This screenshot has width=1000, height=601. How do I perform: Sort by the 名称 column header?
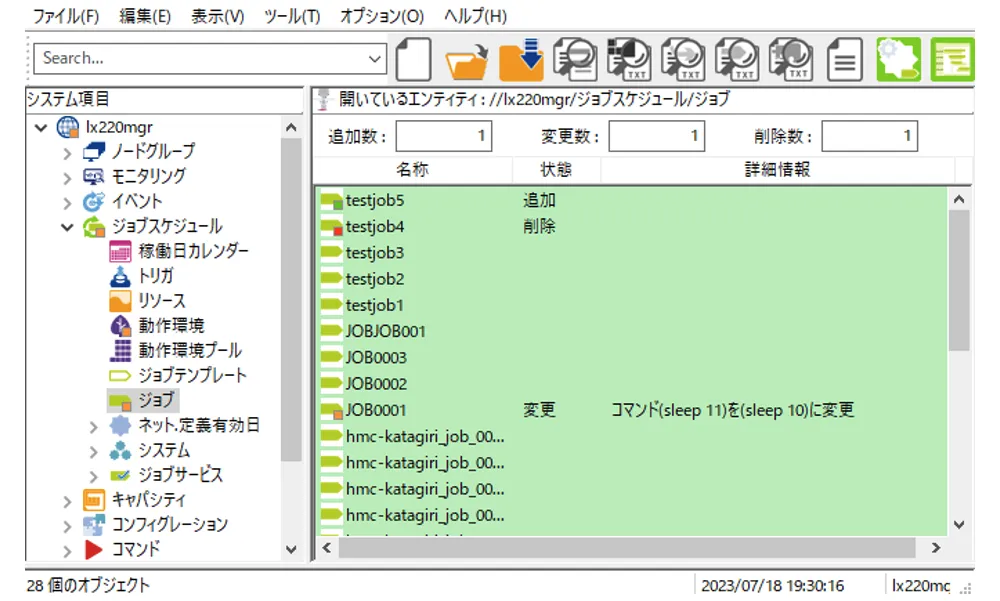coord(412,170)
